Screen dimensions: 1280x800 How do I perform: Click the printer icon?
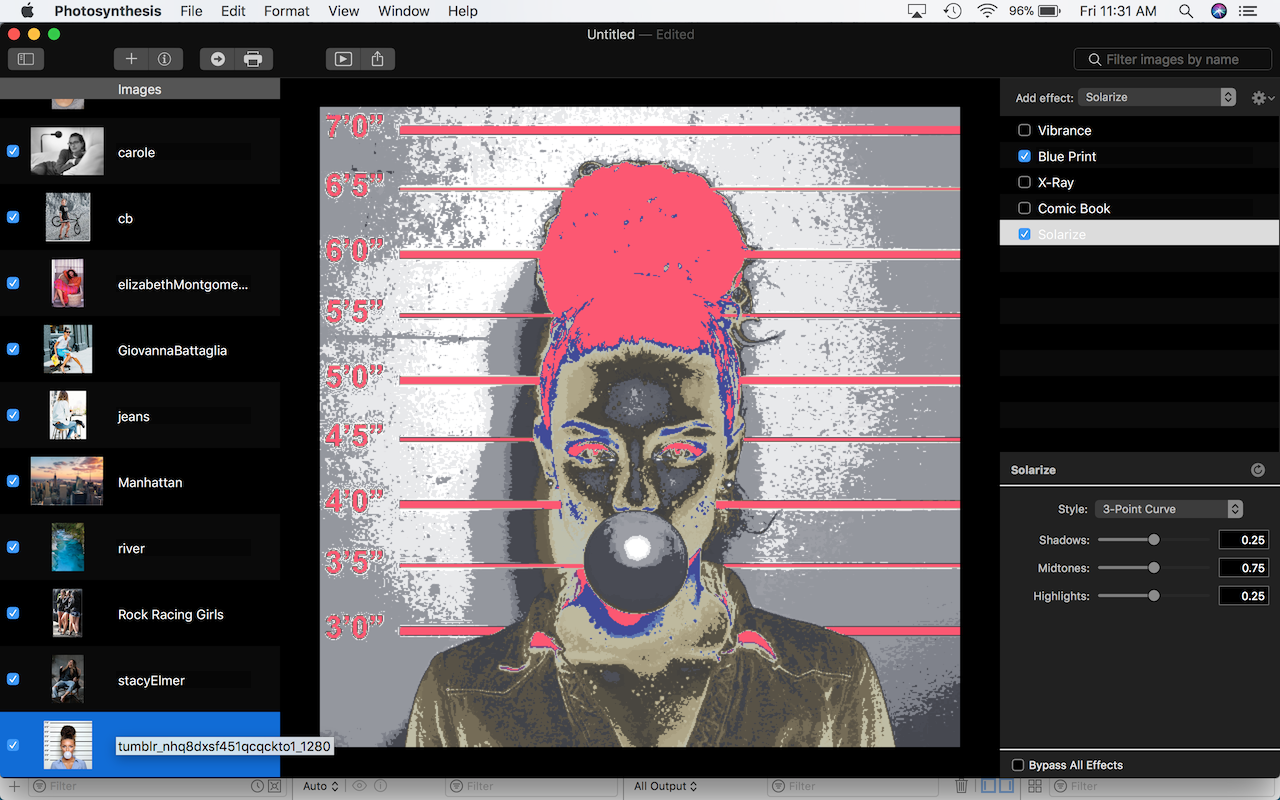pos(253,59)
